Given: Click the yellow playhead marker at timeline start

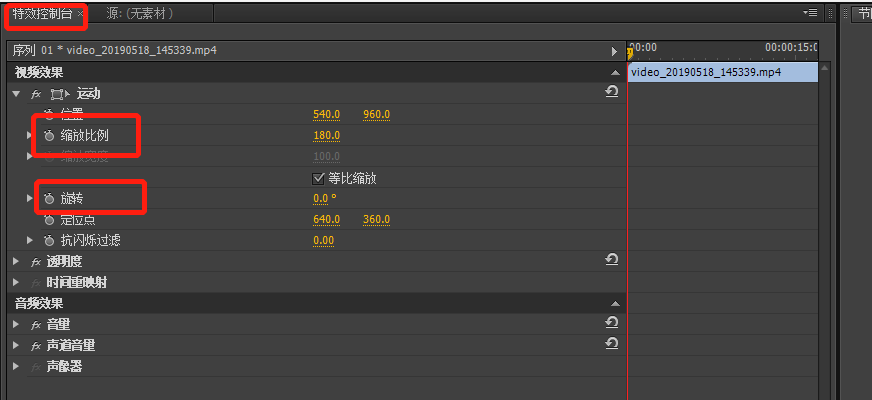Looking at the screenshot, I should point(630,52).
